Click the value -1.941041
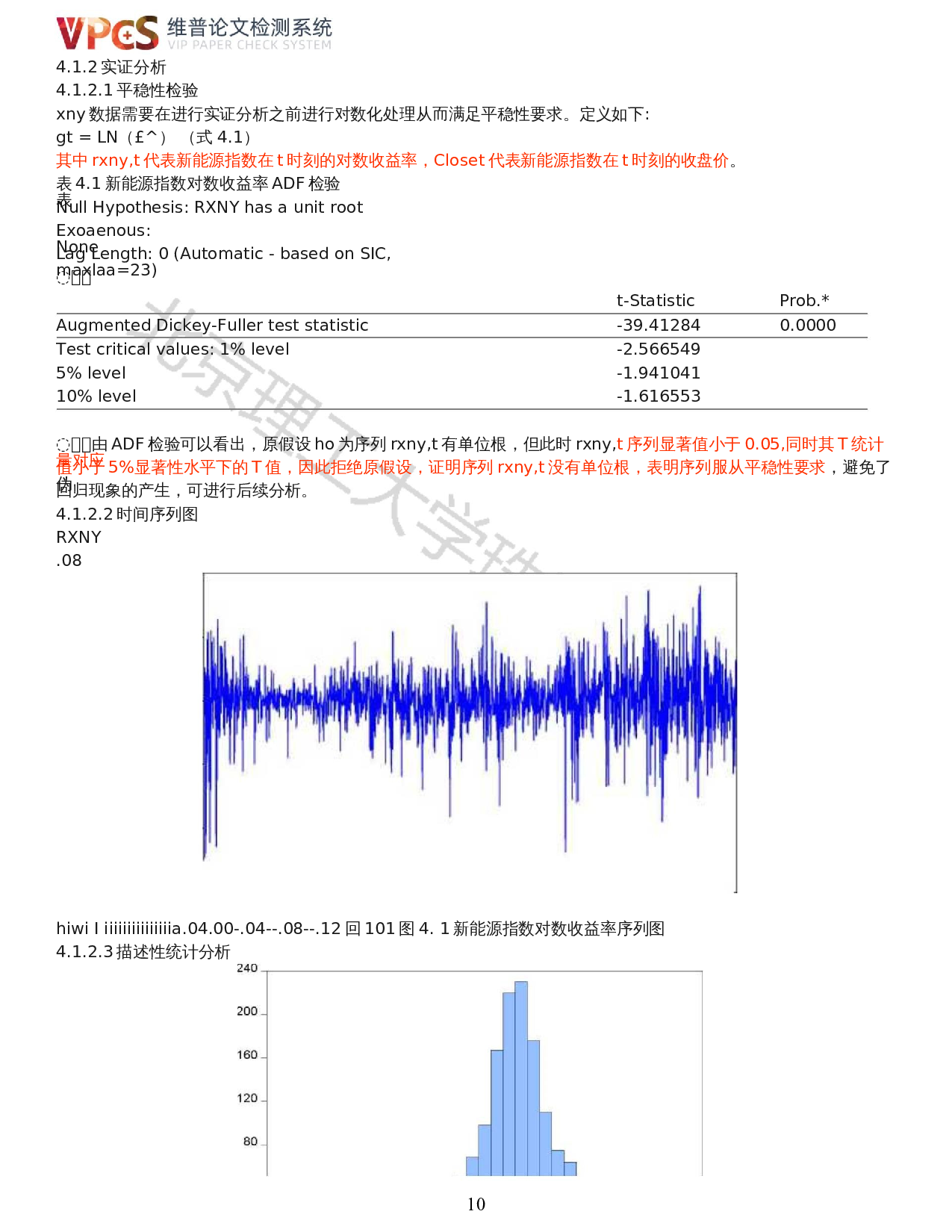The height and width of the screenshot is (1232, 952). (x=659, y=373)
